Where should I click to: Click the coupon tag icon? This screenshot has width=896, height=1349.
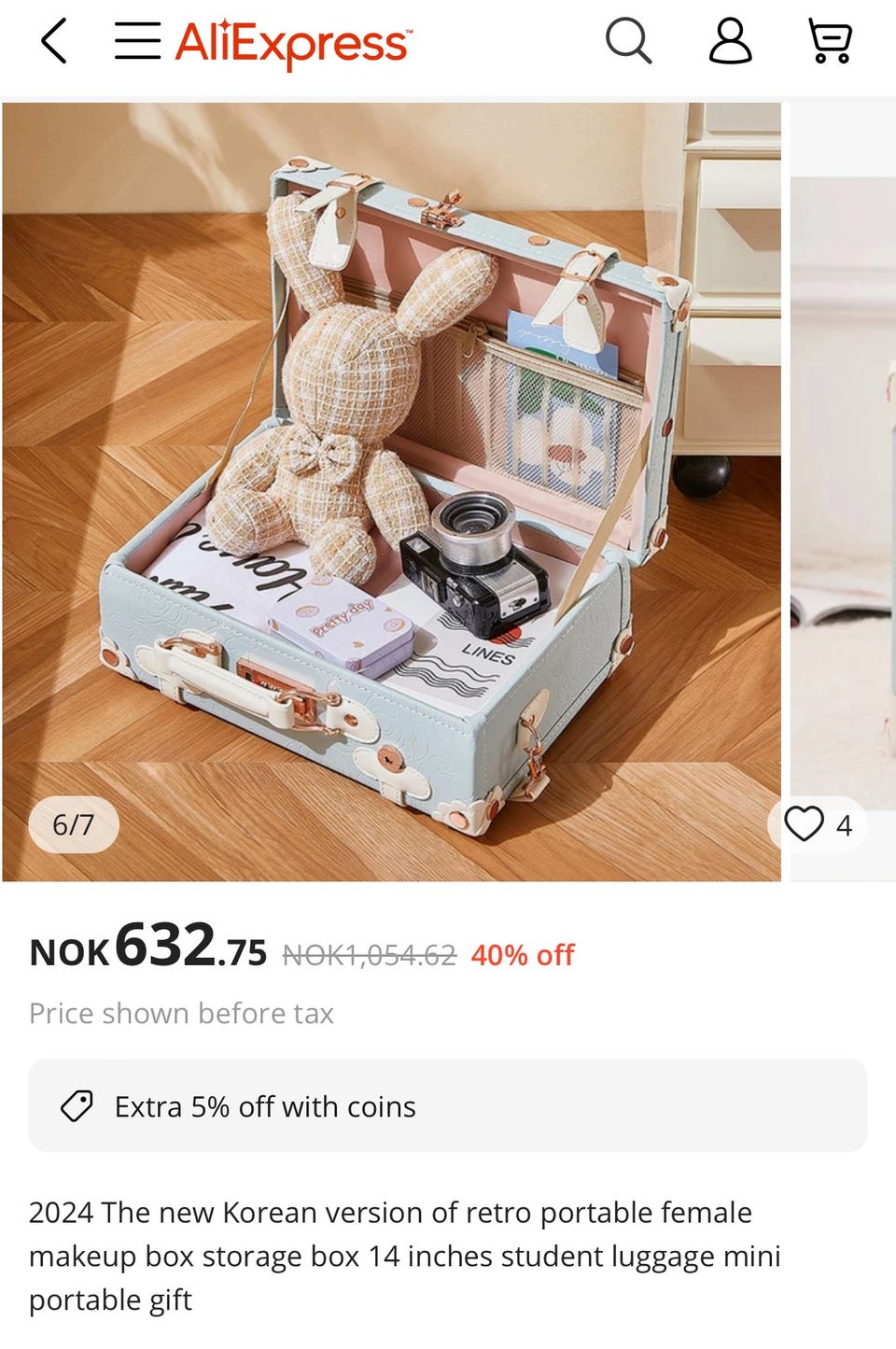tap(77, 1106)
